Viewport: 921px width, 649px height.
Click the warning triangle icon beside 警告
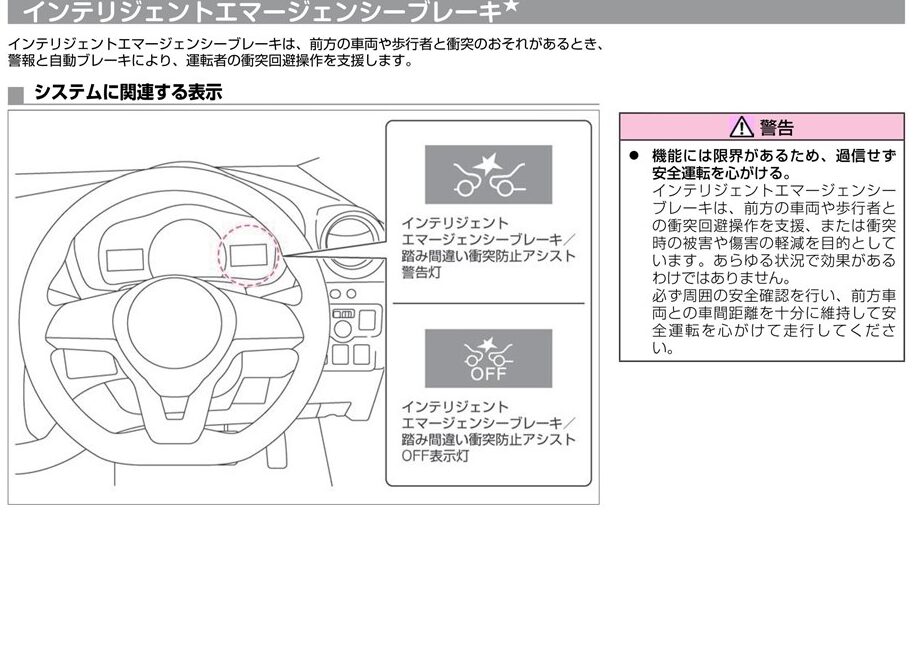point(741,127)
